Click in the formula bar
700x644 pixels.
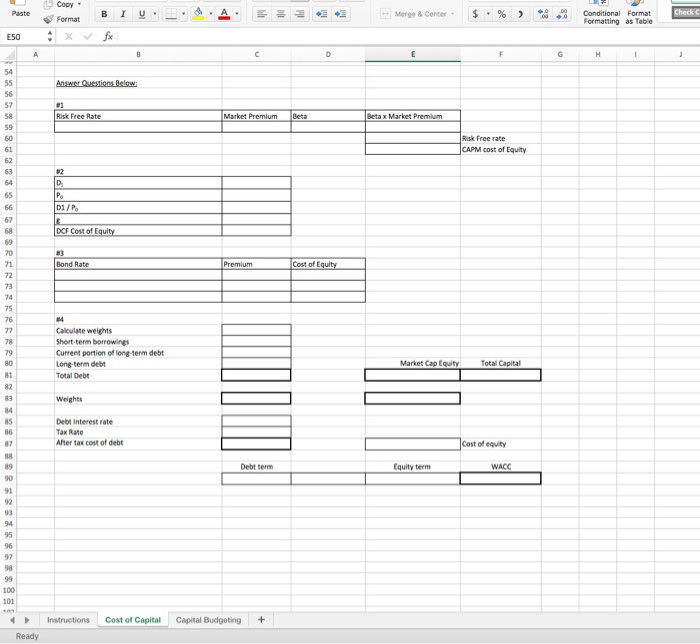point(408,37)
